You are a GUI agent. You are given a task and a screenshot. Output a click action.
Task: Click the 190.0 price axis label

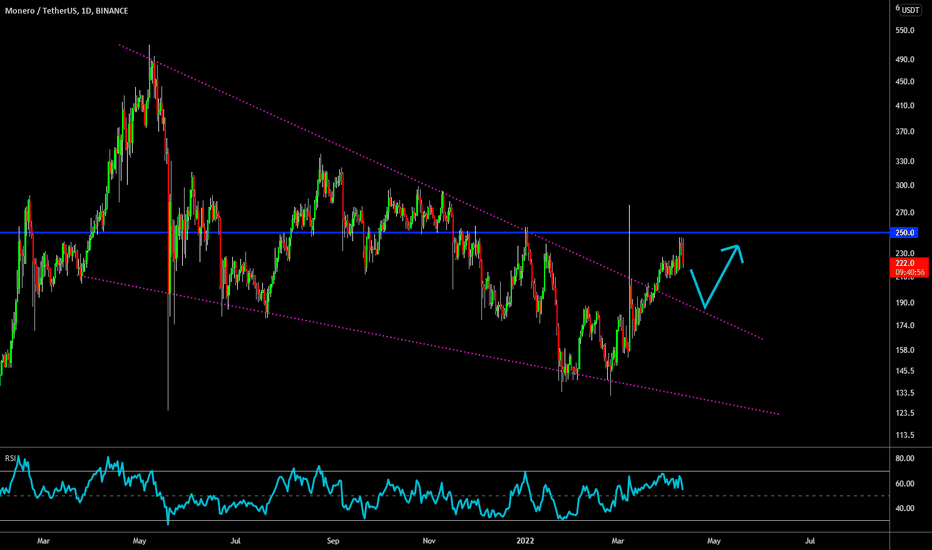point(905,303)
